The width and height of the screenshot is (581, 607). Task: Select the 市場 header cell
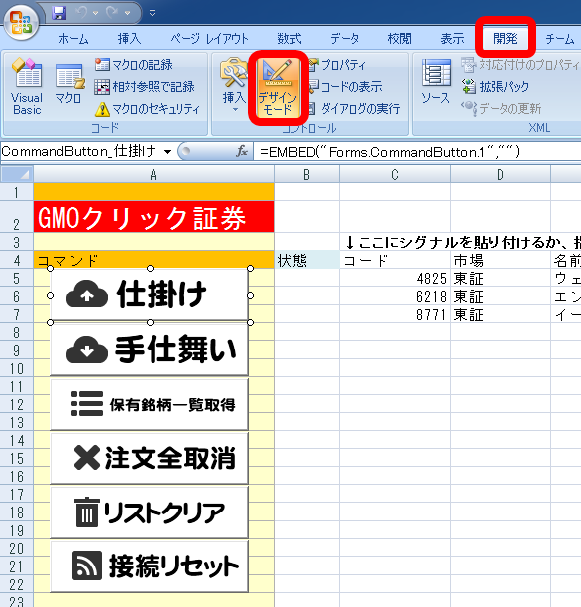[500, 260]
